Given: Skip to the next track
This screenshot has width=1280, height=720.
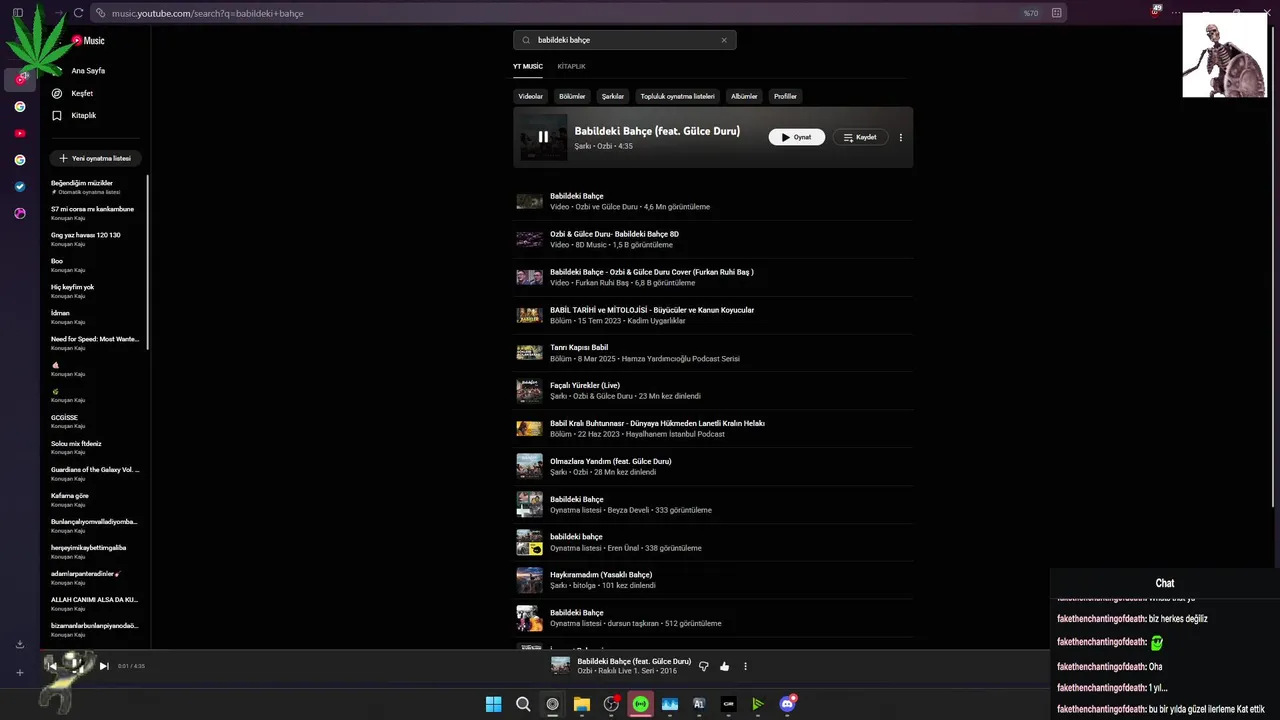Looking at the screenshot, I should [104, 666].
